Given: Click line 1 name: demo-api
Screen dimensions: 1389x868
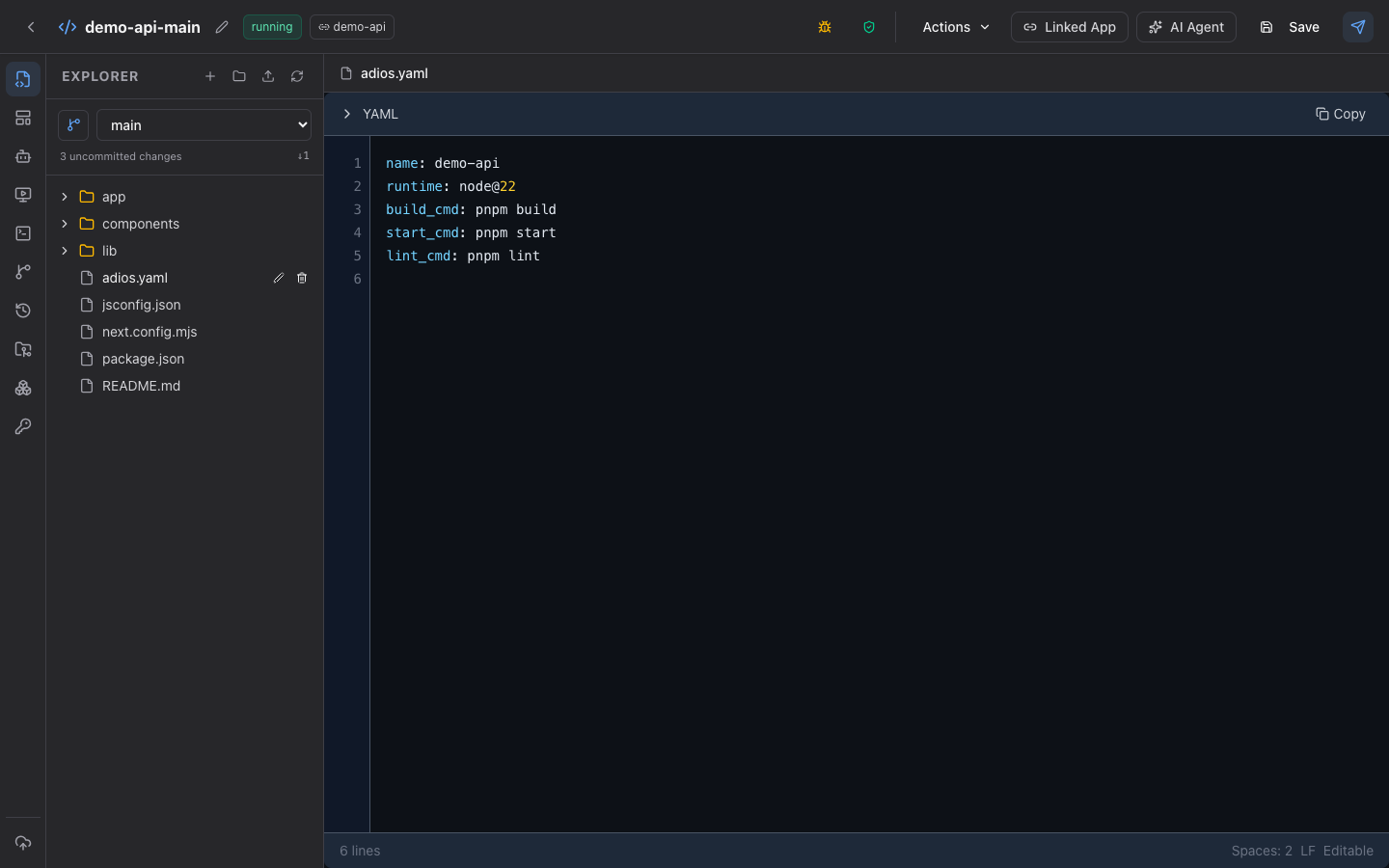Looking at the screenshot, I should 443,163.
